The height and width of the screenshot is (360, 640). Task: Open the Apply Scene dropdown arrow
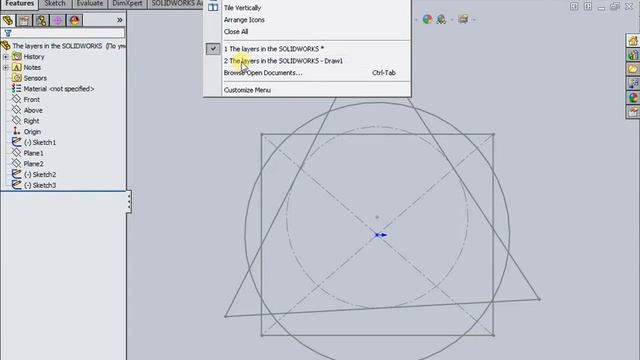click(452, 20)
